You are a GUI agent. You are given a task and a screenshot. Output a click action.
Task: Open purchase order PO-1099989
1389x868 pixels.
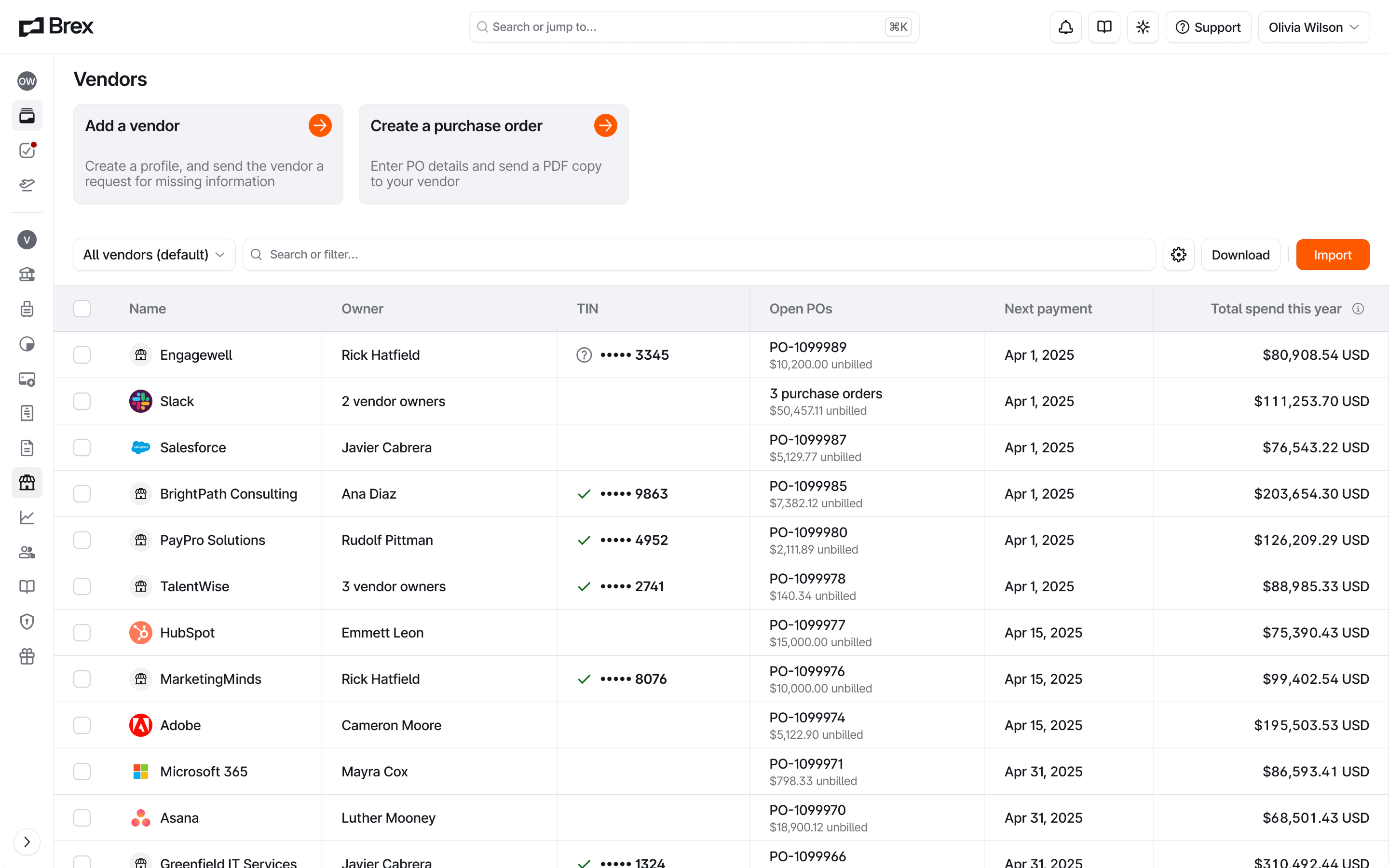click(x=807, y=347)
